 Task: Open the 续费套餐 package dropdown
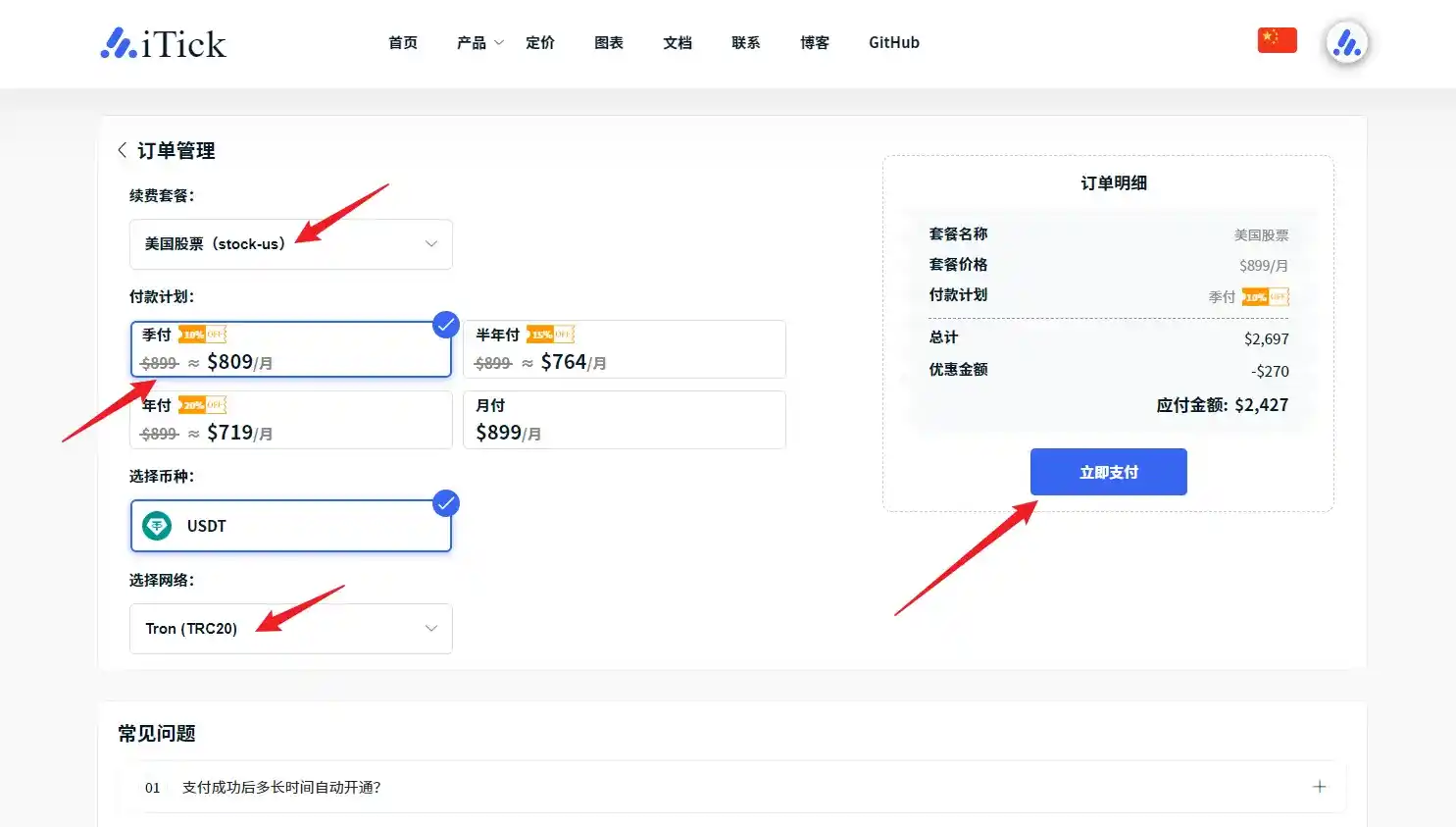click(x=290, y=244)
